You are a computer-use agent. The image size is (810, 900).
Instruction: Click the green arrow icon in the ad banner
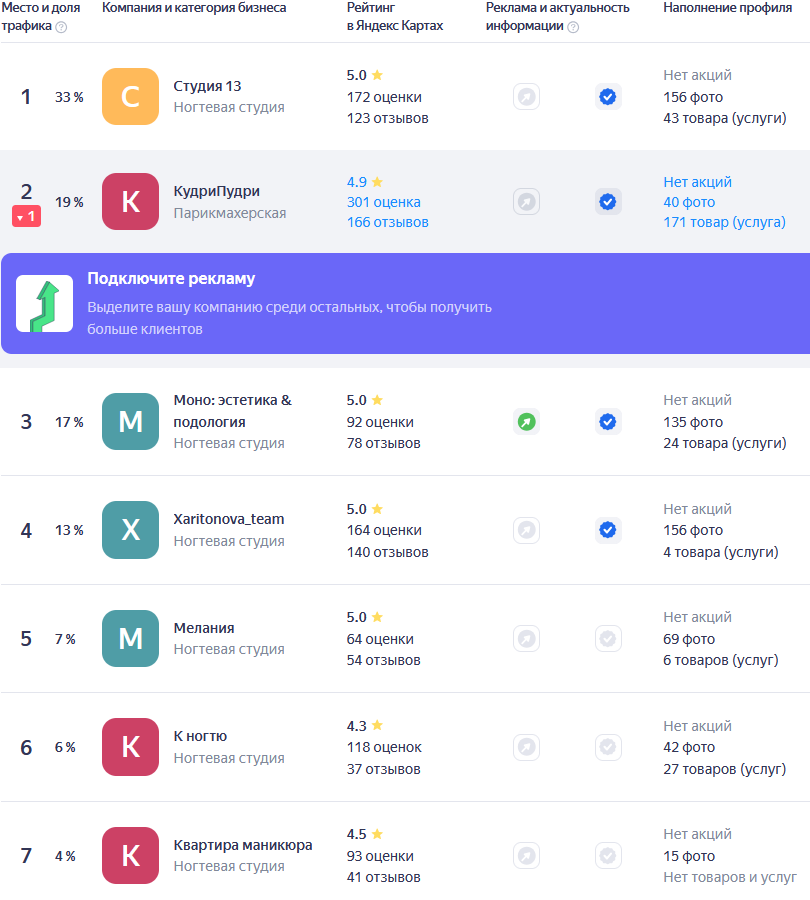45,304
